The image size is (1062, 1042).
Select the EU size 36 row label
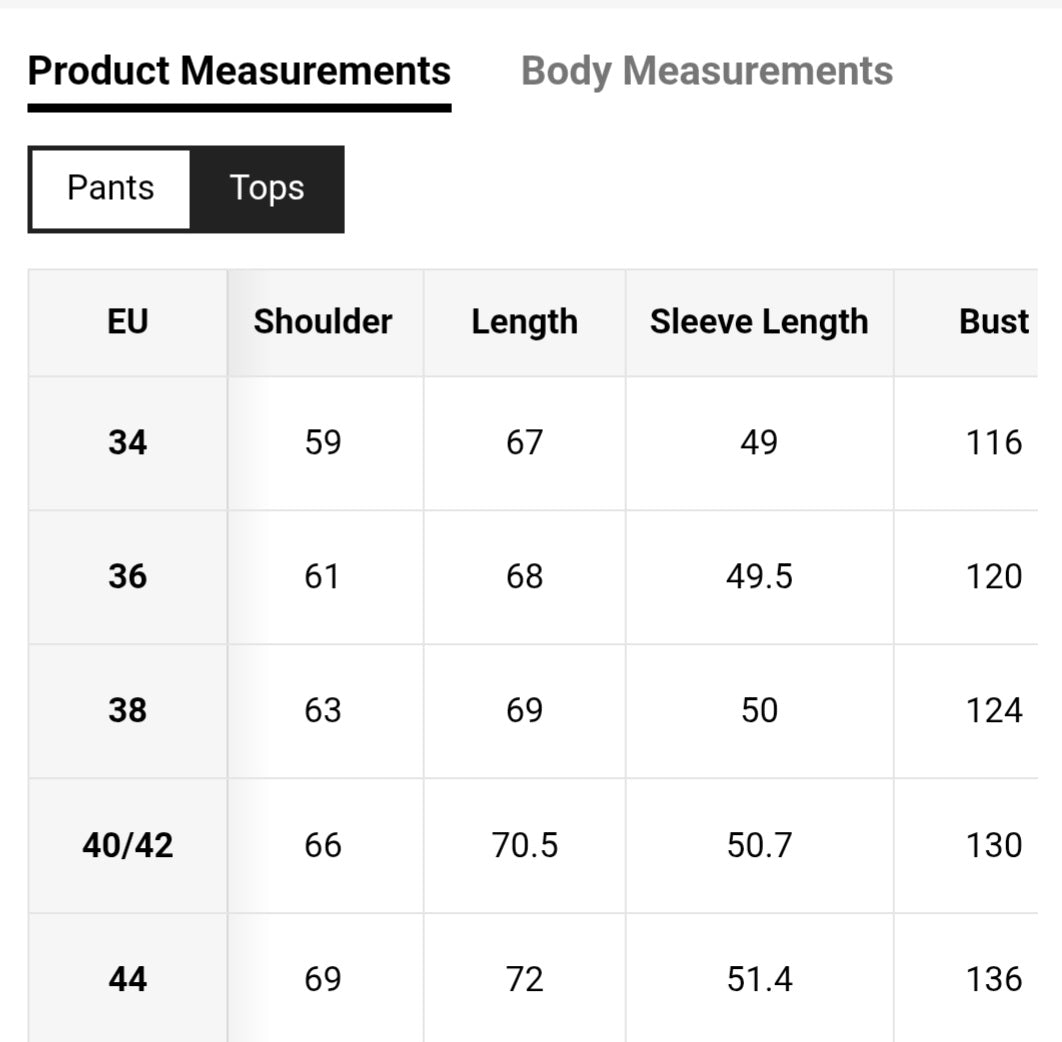tap(127, 576)
